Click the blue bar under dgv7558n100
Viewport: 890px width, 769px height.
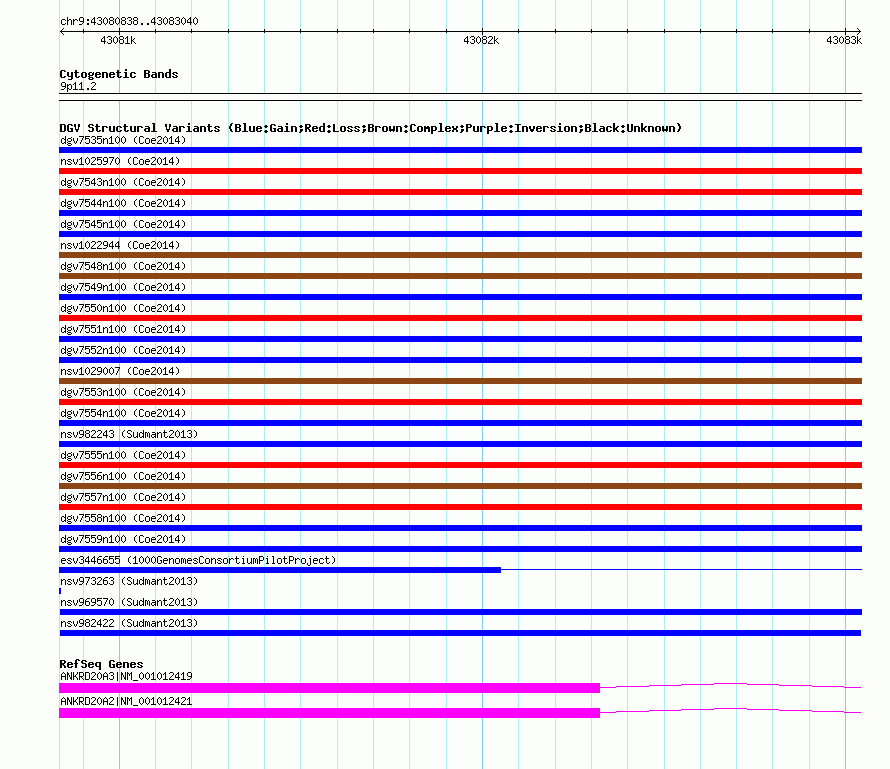(x=460, y=528)
